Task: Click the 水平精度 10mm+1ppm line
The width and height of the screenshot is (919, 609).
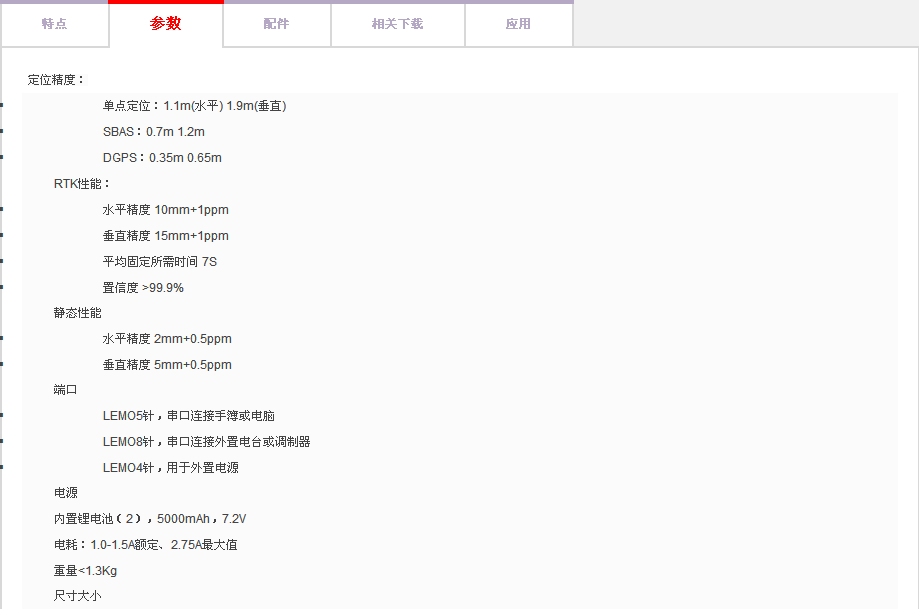Action: point(165,210)
